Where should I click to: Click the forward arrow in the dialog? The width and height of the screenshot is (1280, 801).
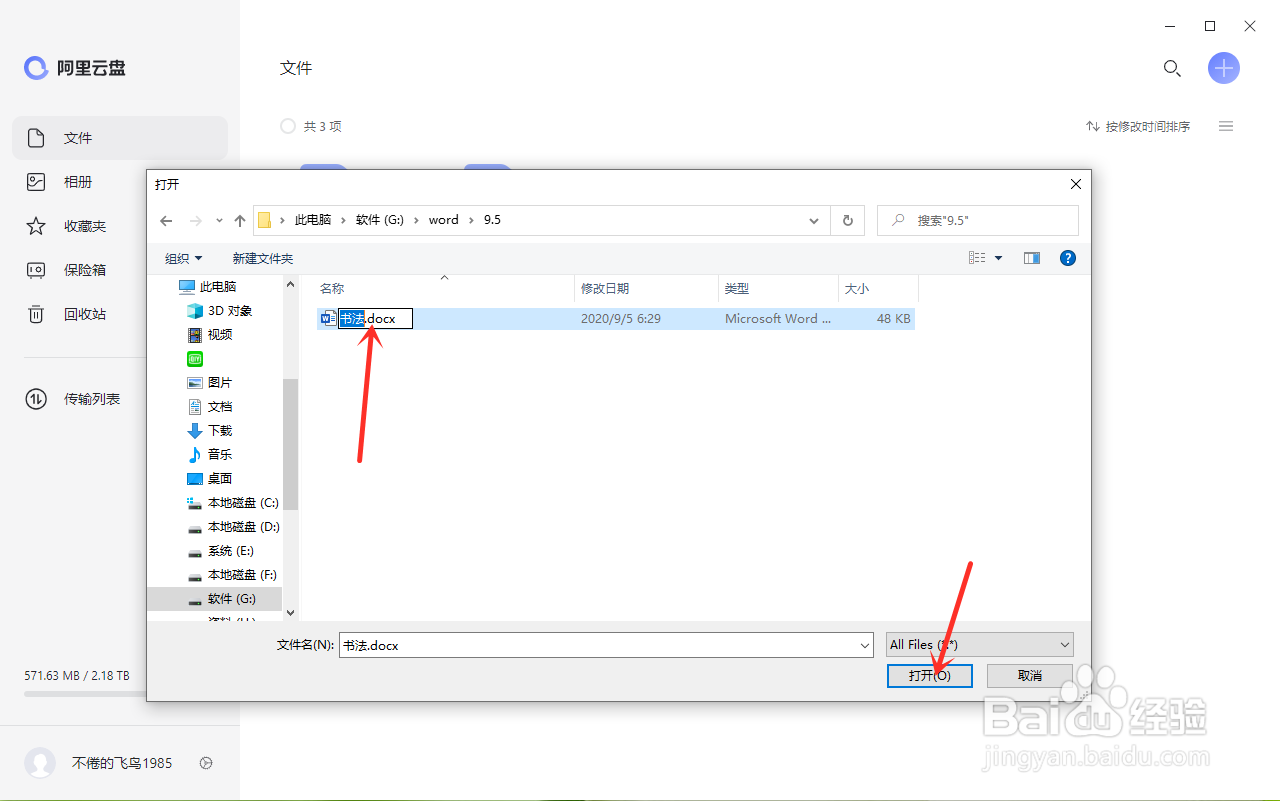(196, 220)
